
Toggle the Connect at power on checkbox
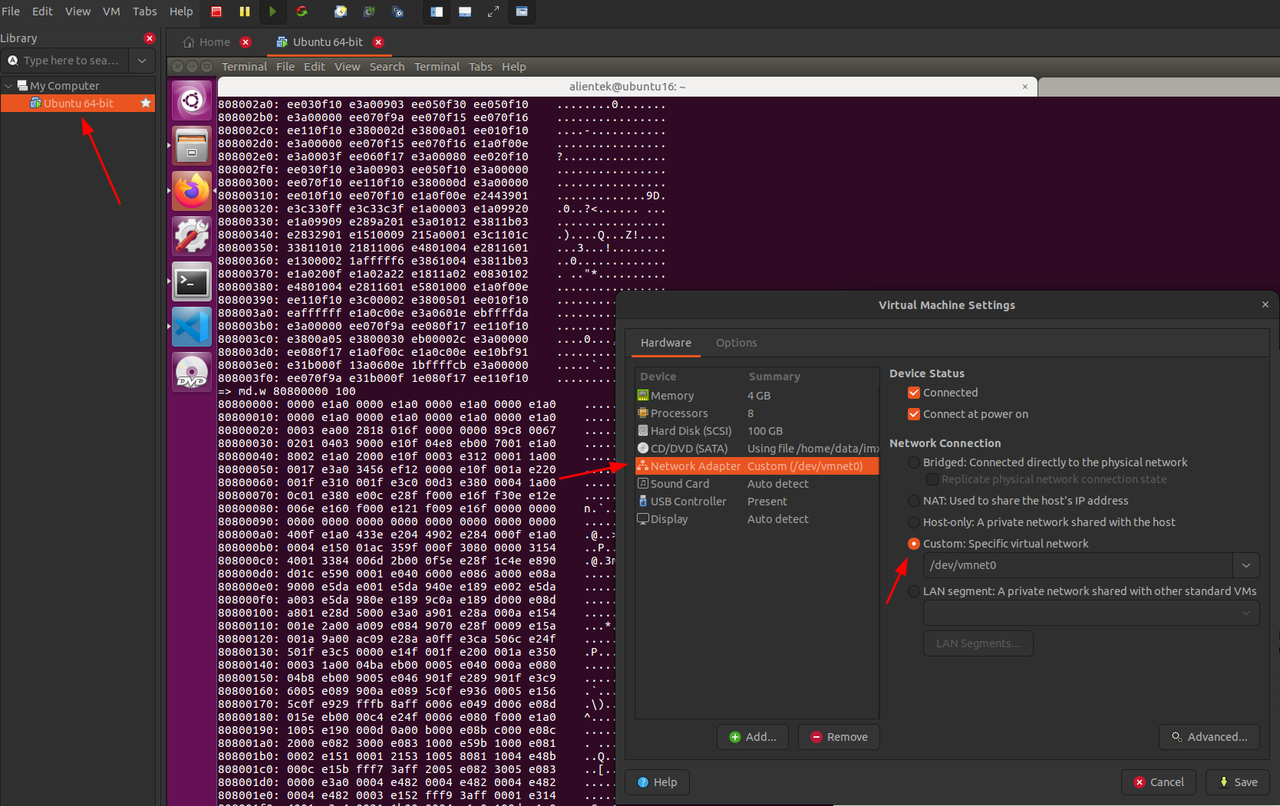click(x=913, y=414)
